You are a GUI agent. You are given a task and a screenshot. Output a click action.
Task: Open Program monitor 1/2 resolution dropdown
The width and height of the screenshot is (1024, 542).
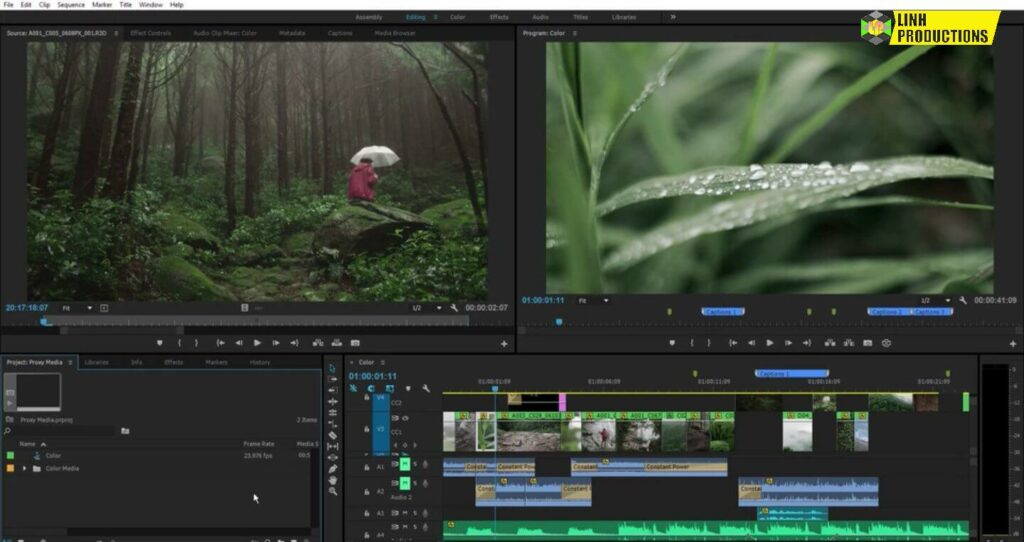[935, 300]
